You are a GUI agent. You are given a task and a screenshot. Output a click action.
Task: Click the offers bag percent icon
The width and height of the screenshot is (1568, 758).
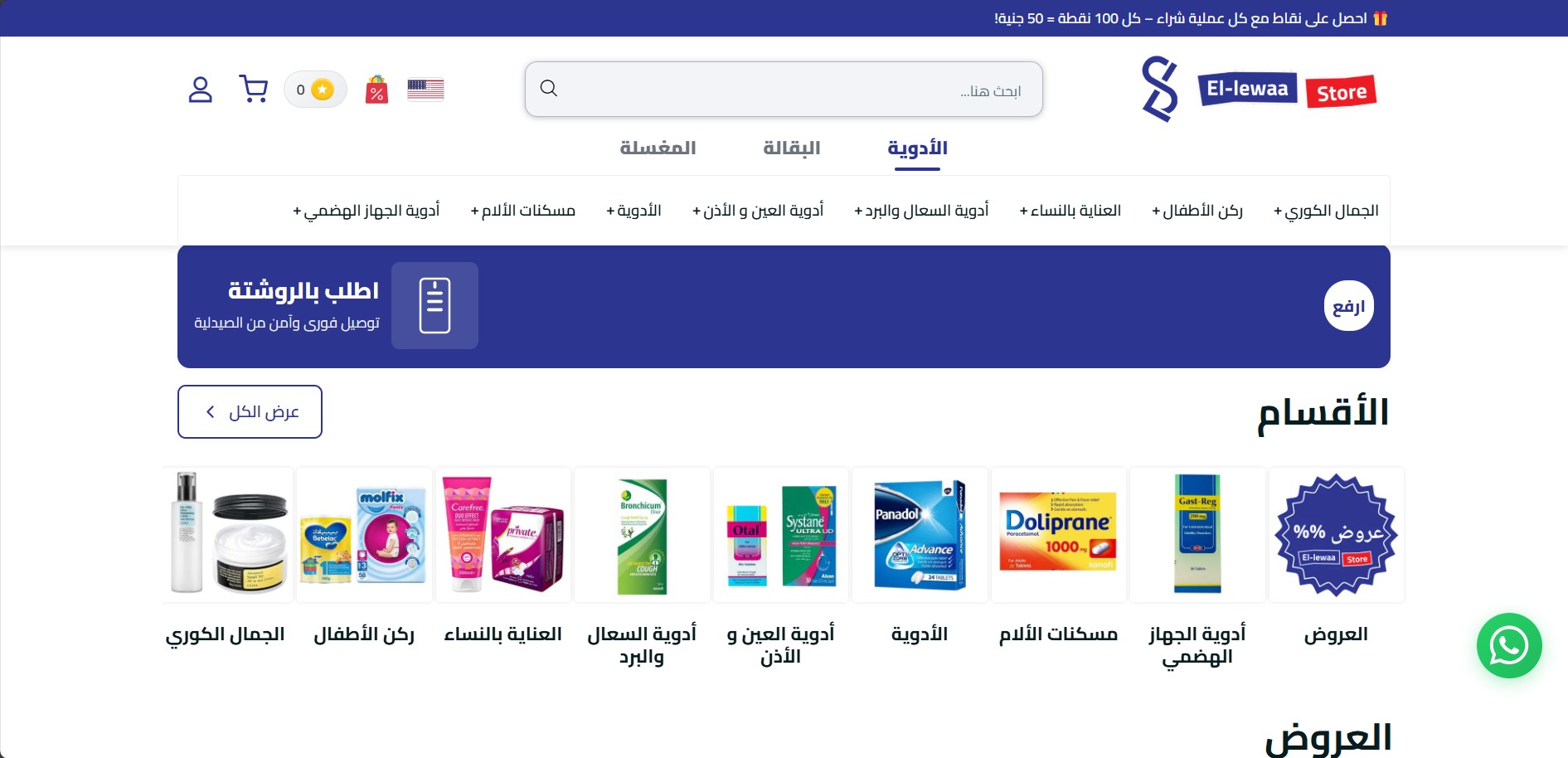(x=376, y=89)
